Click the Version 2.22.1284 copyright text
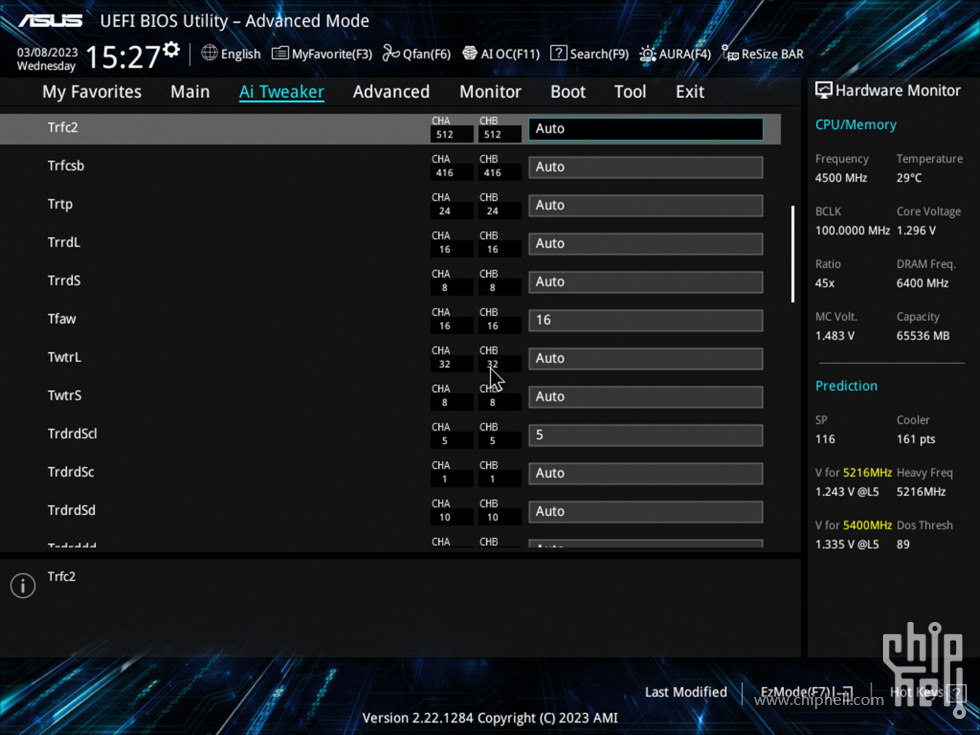 coord(490,718)
